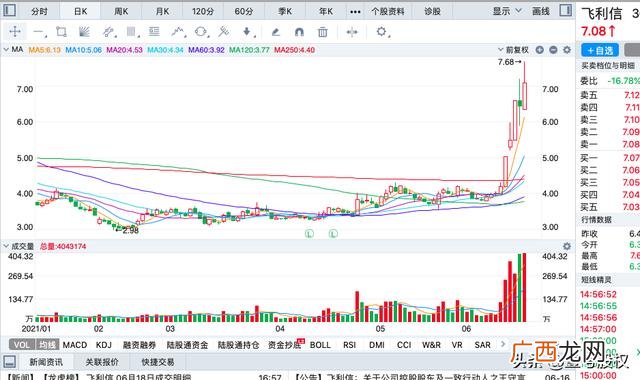Open the 显示 display dropdown

(x=507, y=11)
